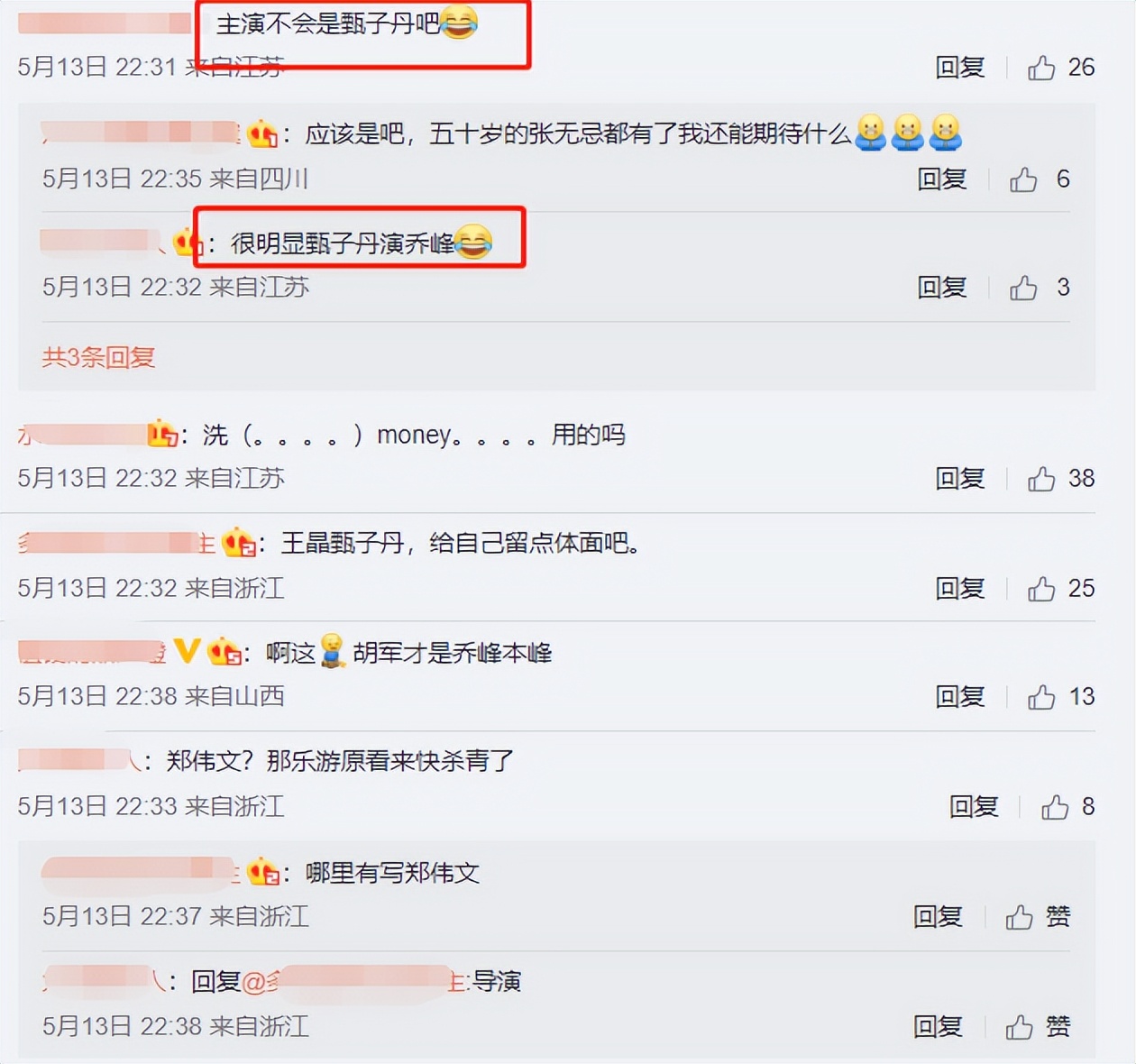Screen dimensions: 1136x1064
Task: Click thumbs-up on the 五十岁的张无忌 reply
Action: [1023, 179]
